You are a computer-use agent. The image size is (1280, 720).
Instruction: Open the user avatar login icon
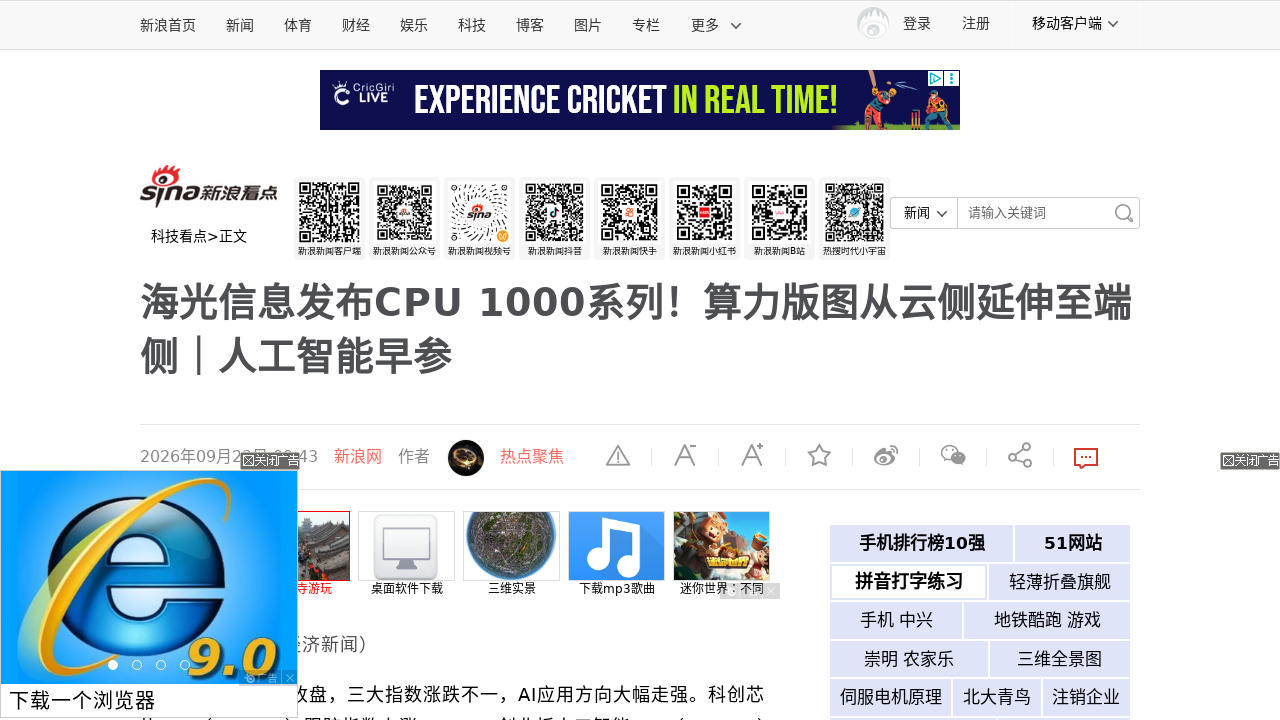(x=873, y=23)
